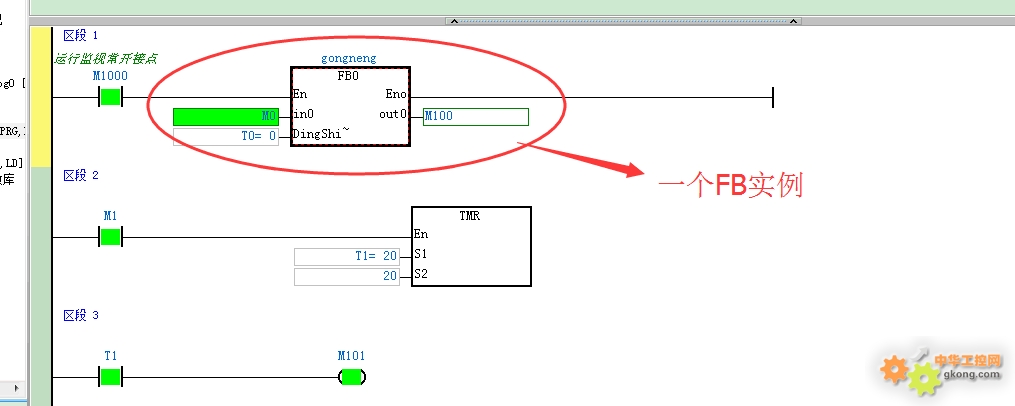1015x406 pixels.
Task: Click the TMR S2 field showing 20
Action: pyautogui.click(x=346, y=276)
